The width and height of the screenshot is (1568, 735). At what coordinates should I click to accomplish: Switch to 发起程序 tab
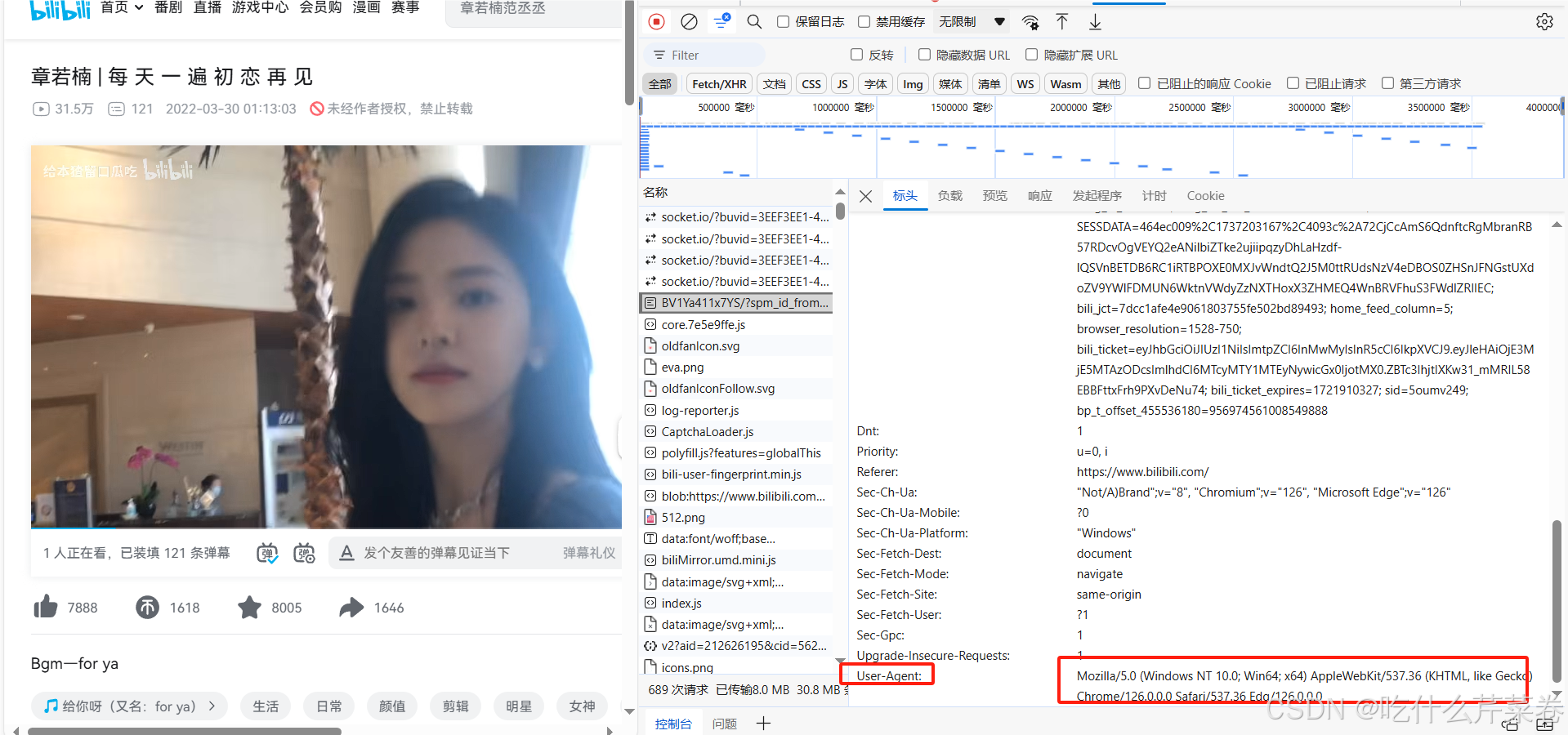pos(1097,196)
